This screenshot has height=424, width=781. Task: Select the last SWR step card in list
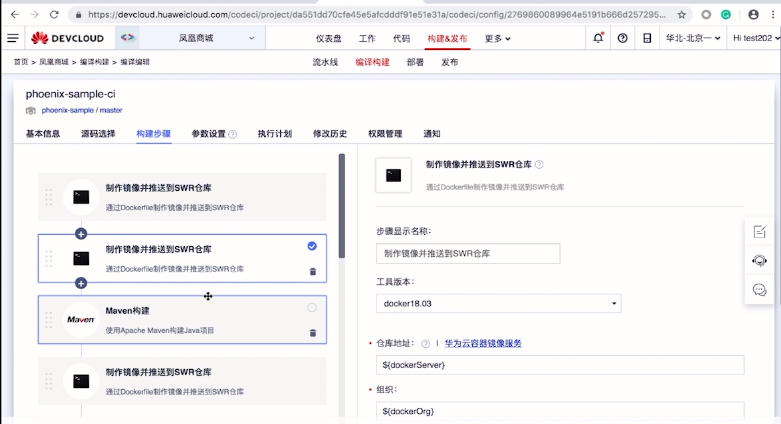(x=182, y=381)
